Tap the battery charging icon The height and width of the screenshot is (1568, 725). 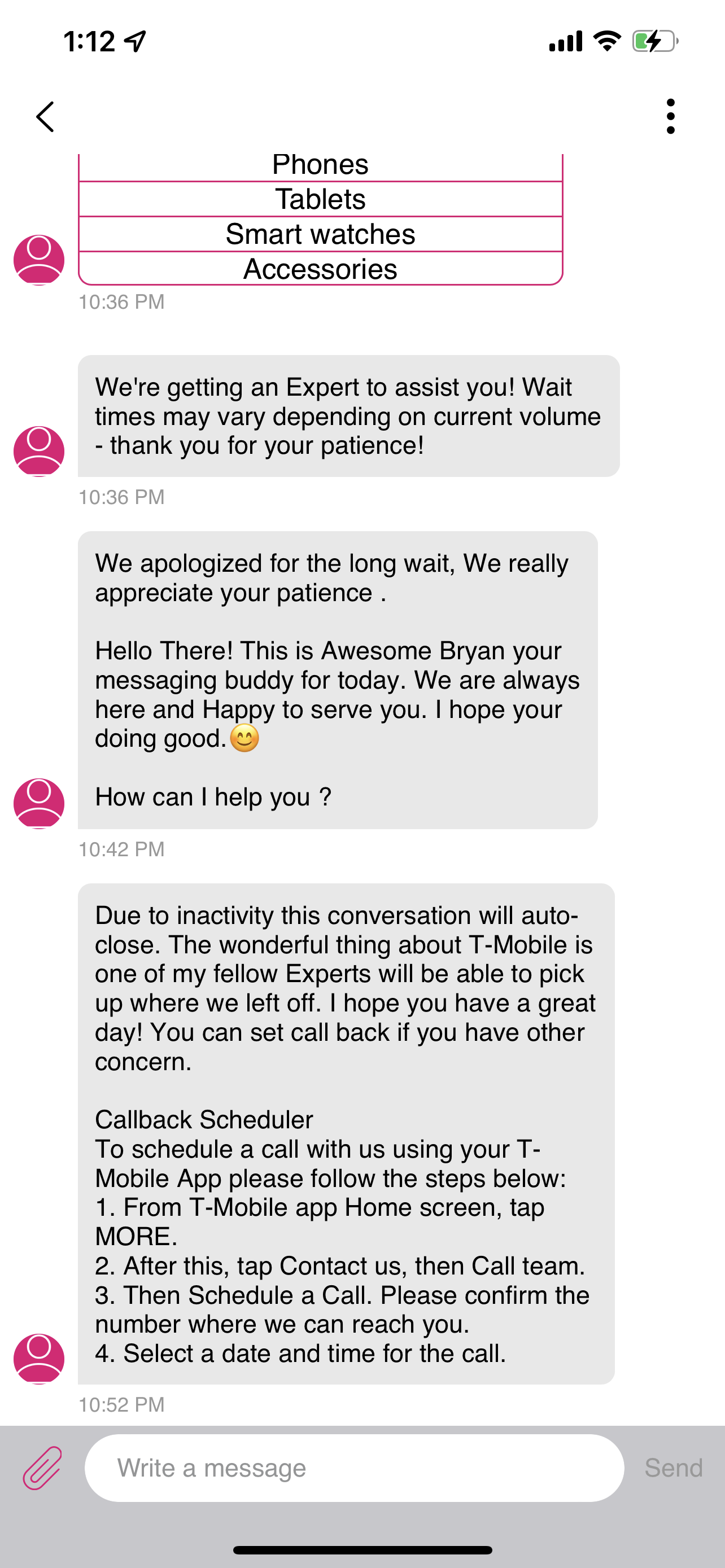(x=654, y=41)
